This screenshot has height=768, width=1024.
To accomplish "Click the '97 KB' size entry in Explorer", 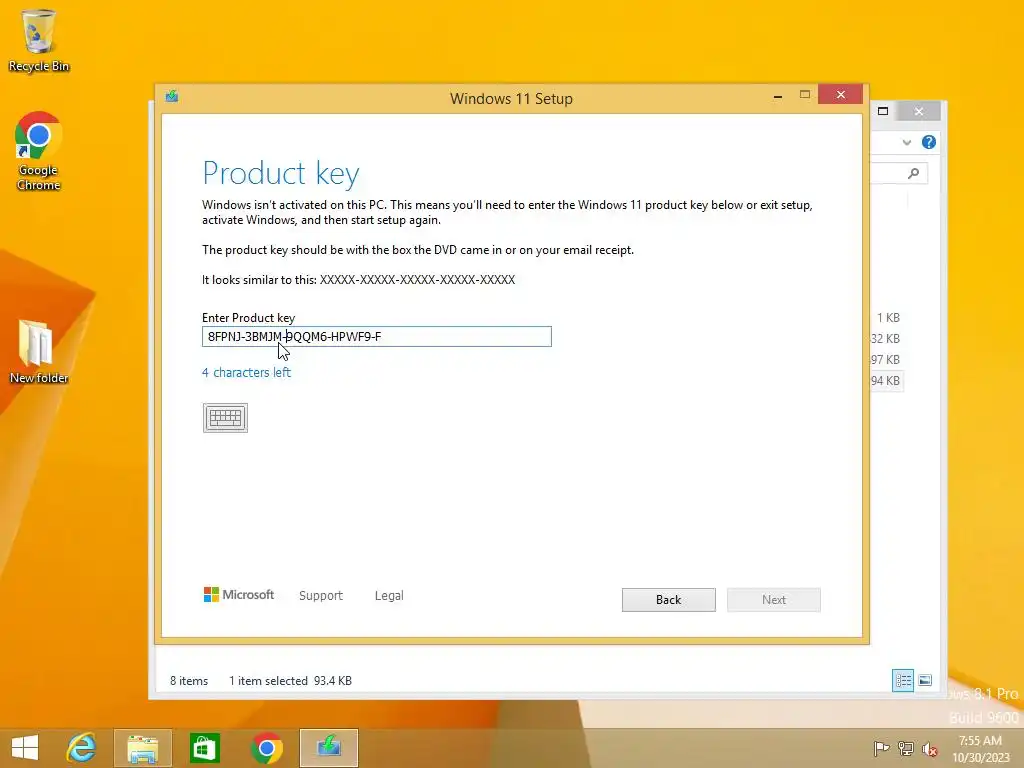I will click(x=886, y=360).
